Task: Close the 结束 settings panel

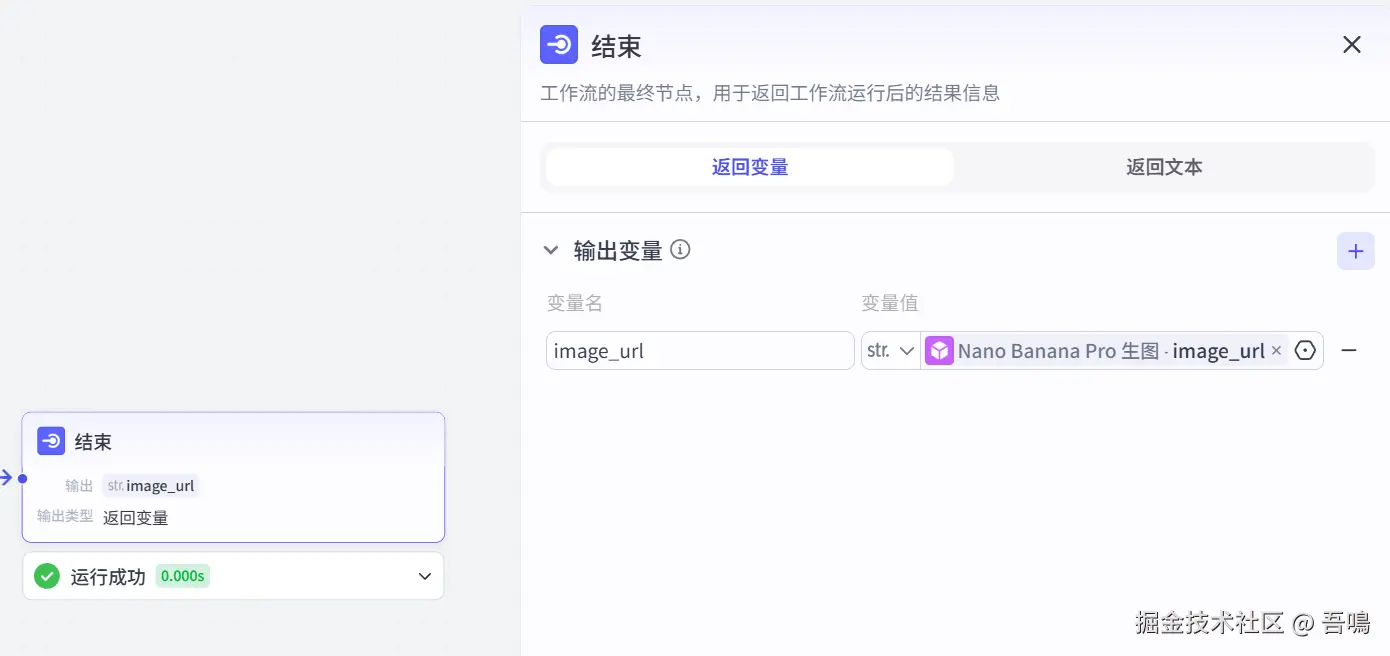Action: (x=1352, y=45)
